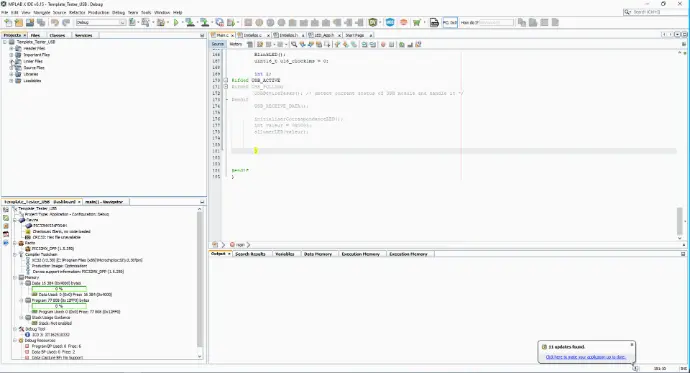Click the How do I? search field
690x373 pixels.
pyautogui.click(x=495, y=22)
